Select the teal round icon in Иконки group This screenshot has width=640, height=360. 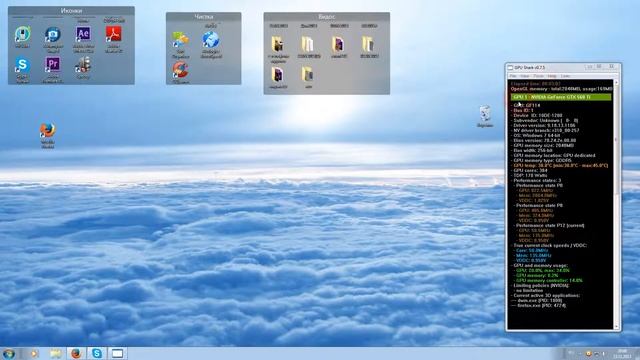click(22, 35)
